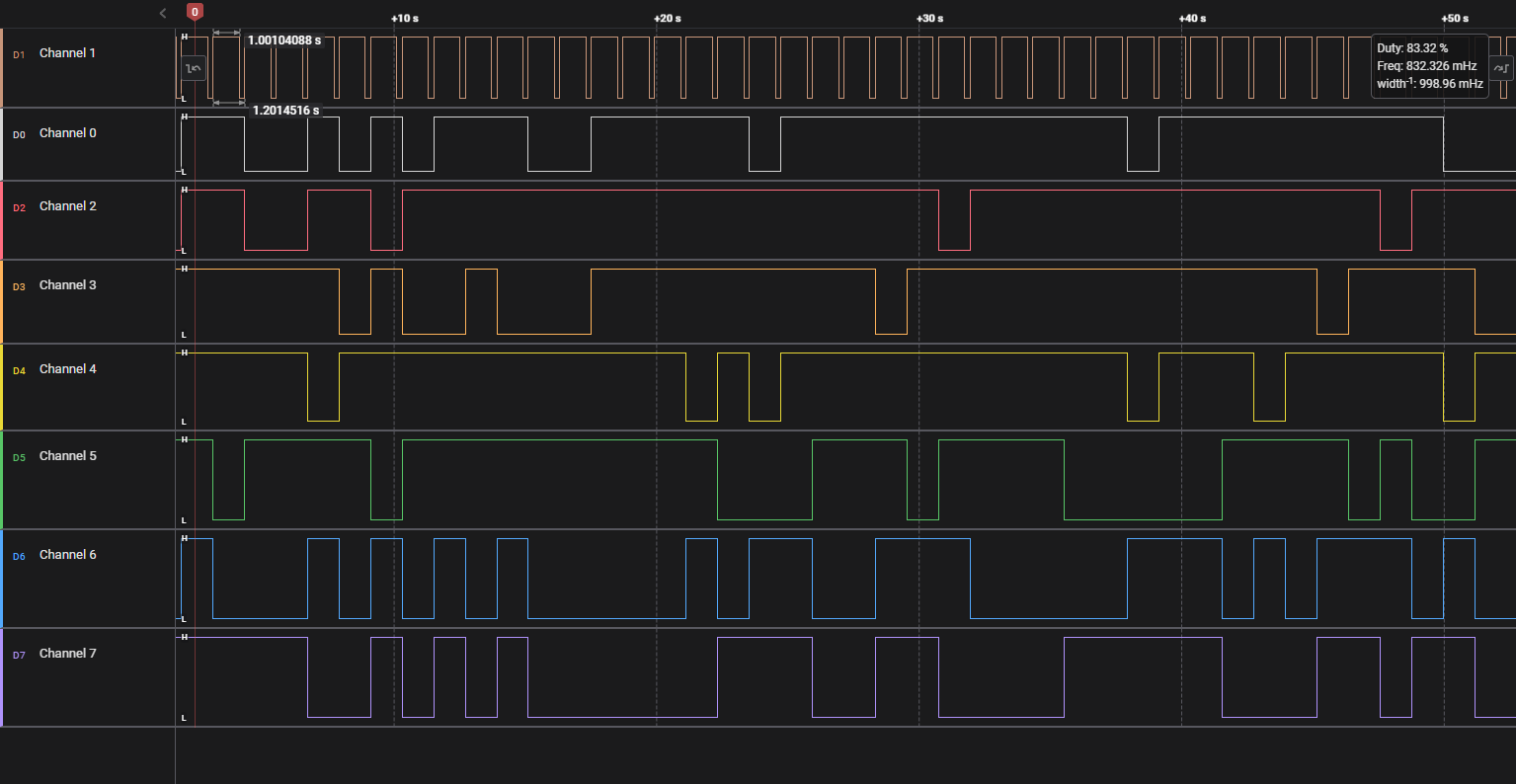Jump to next edge on Channel 1
The height and width of the screenshot is (784, 1516).
tap(1500, 67)
